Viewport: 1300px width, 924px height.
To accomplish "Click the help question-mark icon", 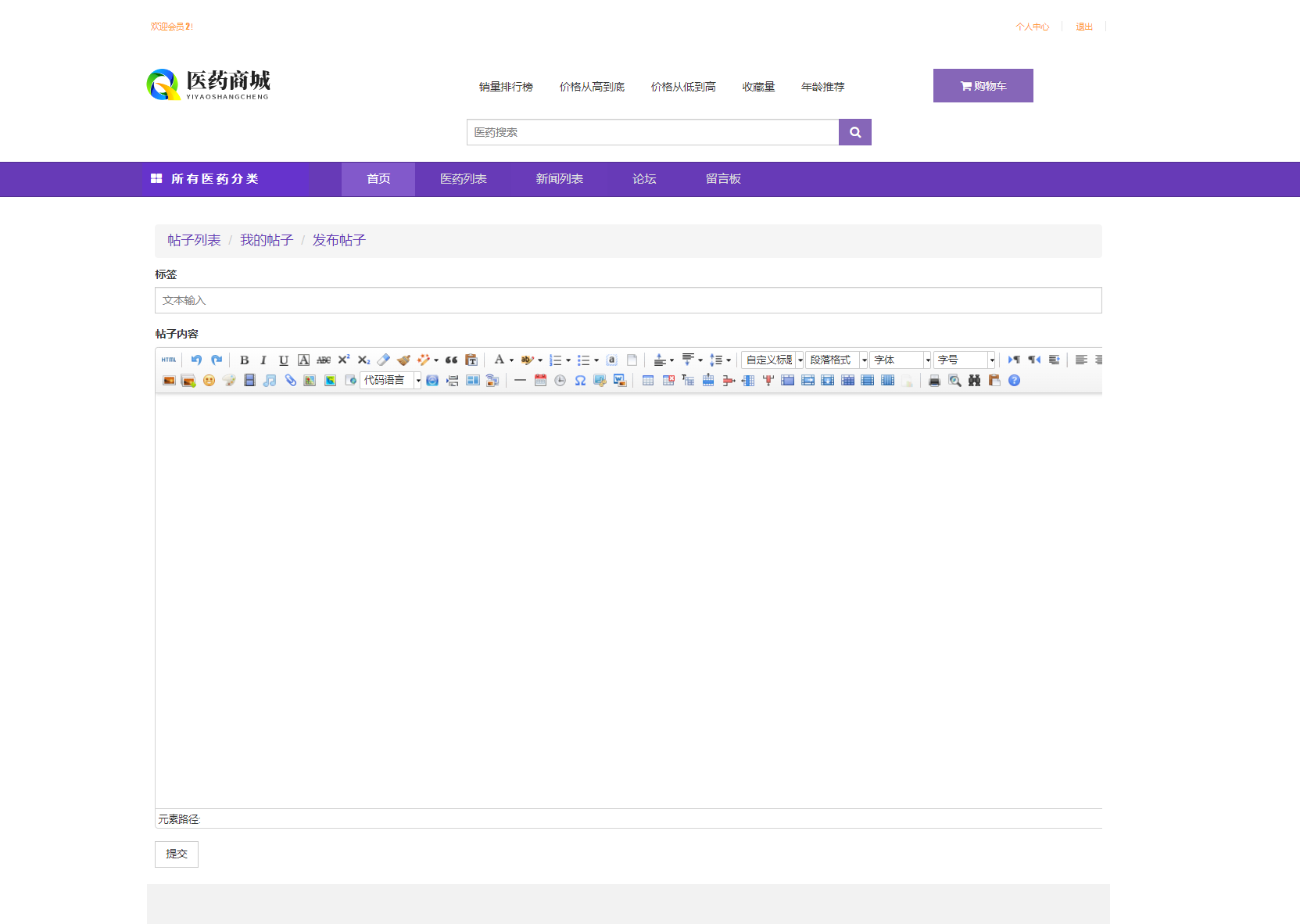I will [x=1014, y=381].
